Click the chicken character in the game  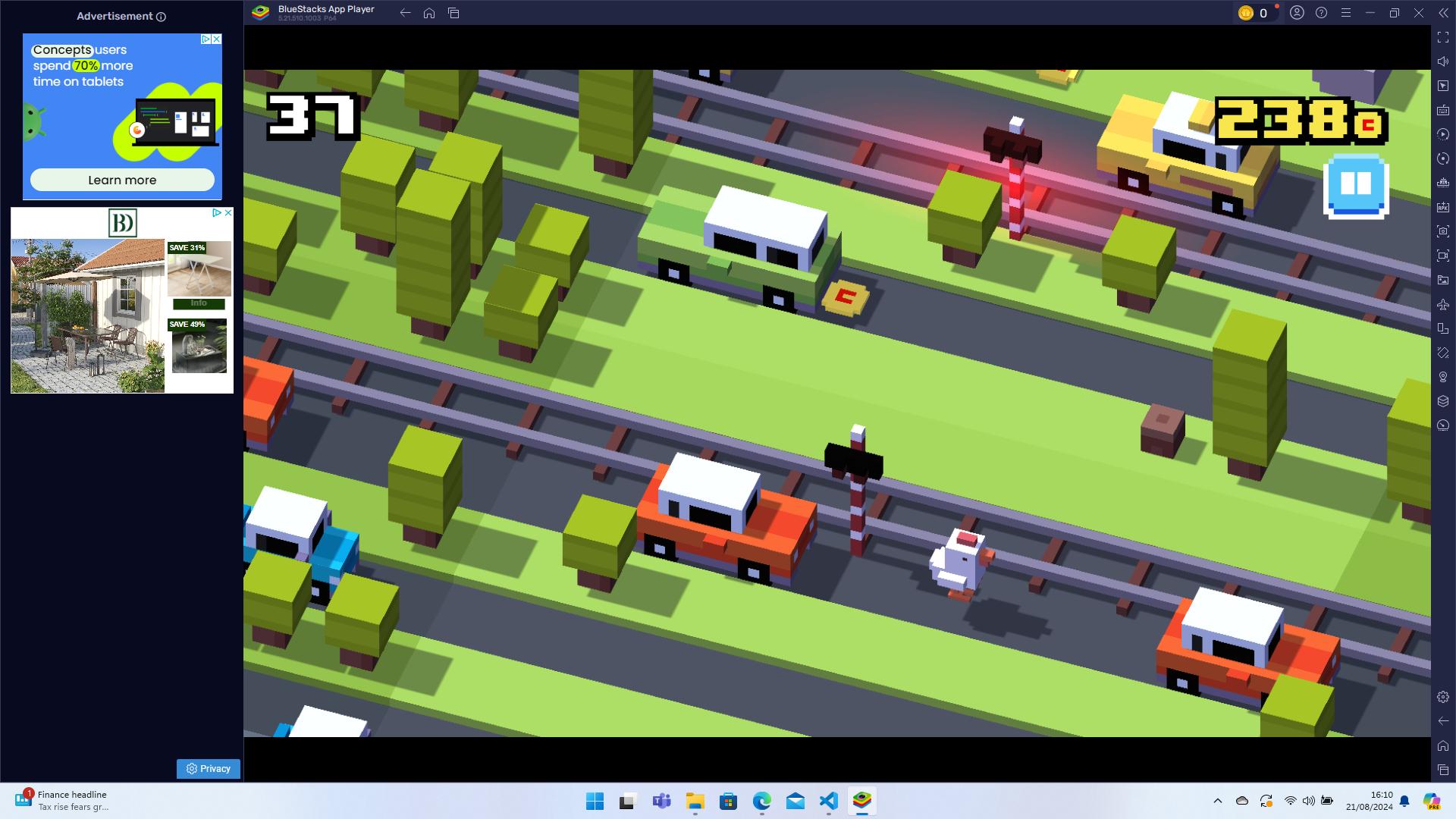tap(961, 564)
